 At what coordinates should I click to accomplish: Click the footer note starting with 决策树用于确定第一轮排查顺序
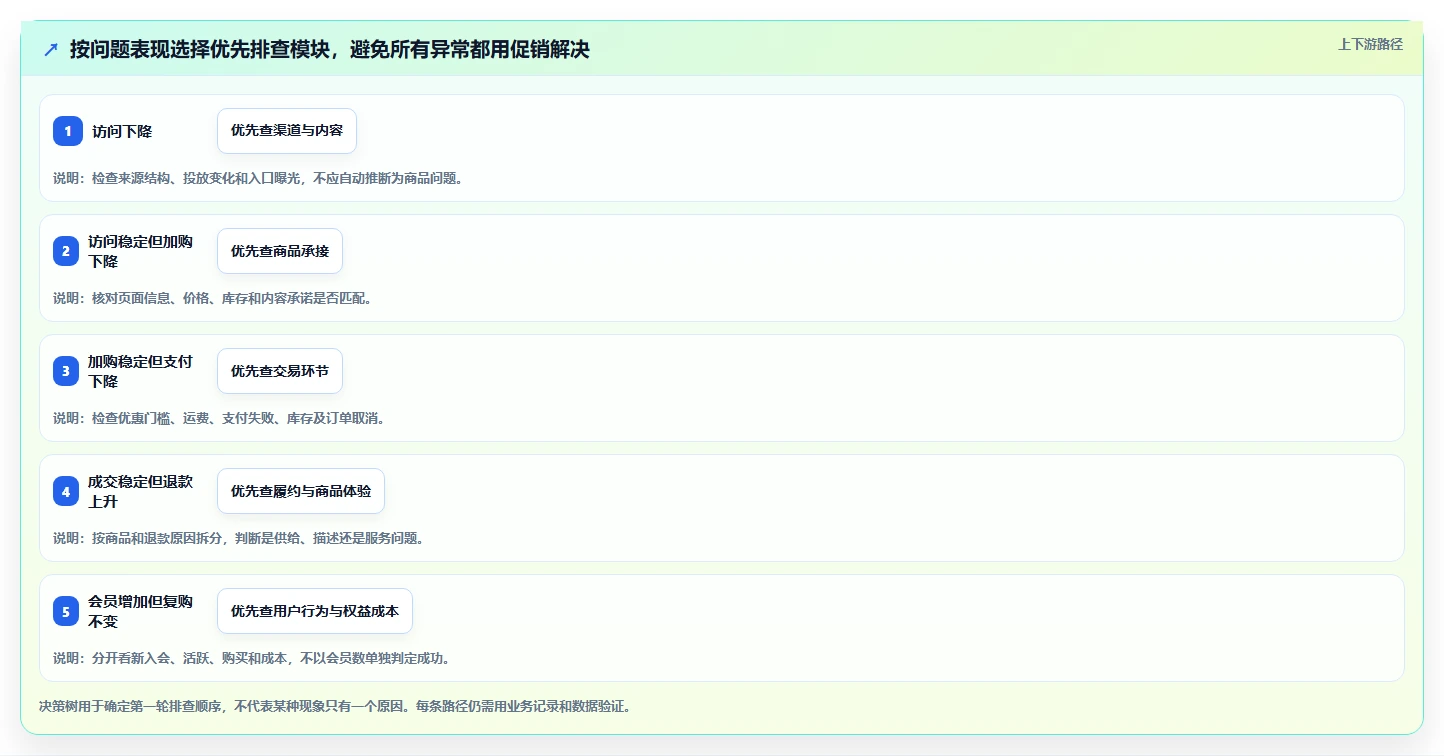(x=334, y=706)
